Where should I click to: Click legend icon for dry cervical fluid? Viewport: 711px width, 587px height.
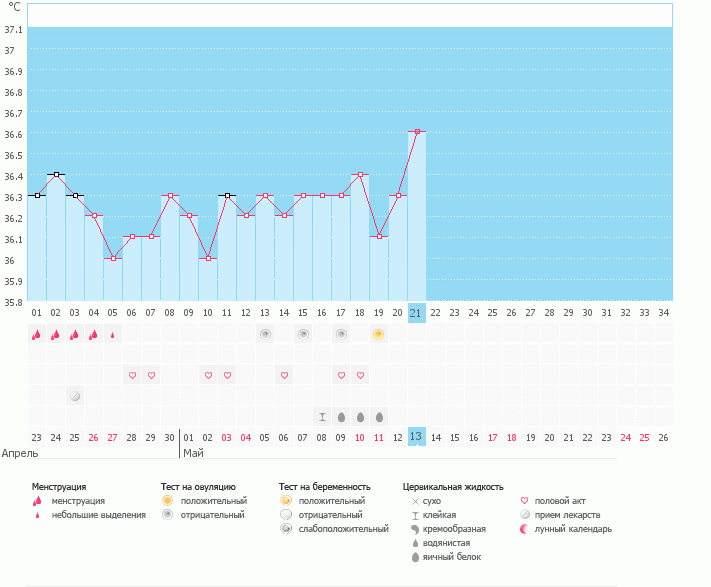coord(415,501)
